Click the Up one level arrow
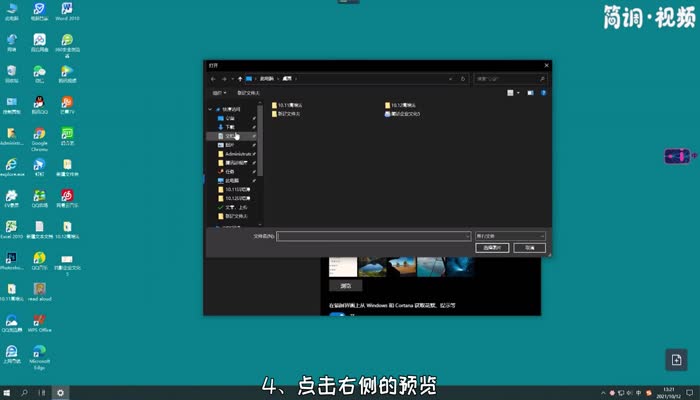This screenshot has height=400, width=700. coord(238,78)
